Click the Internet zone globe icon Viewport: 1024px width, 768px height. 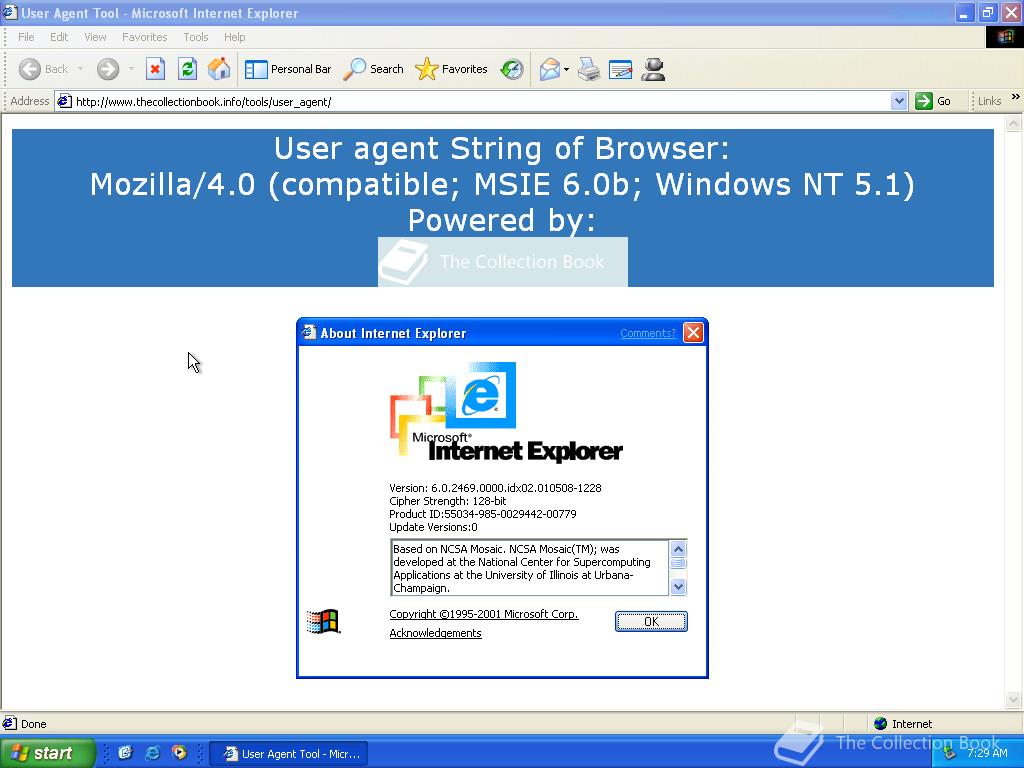click(x=880, y=724)
